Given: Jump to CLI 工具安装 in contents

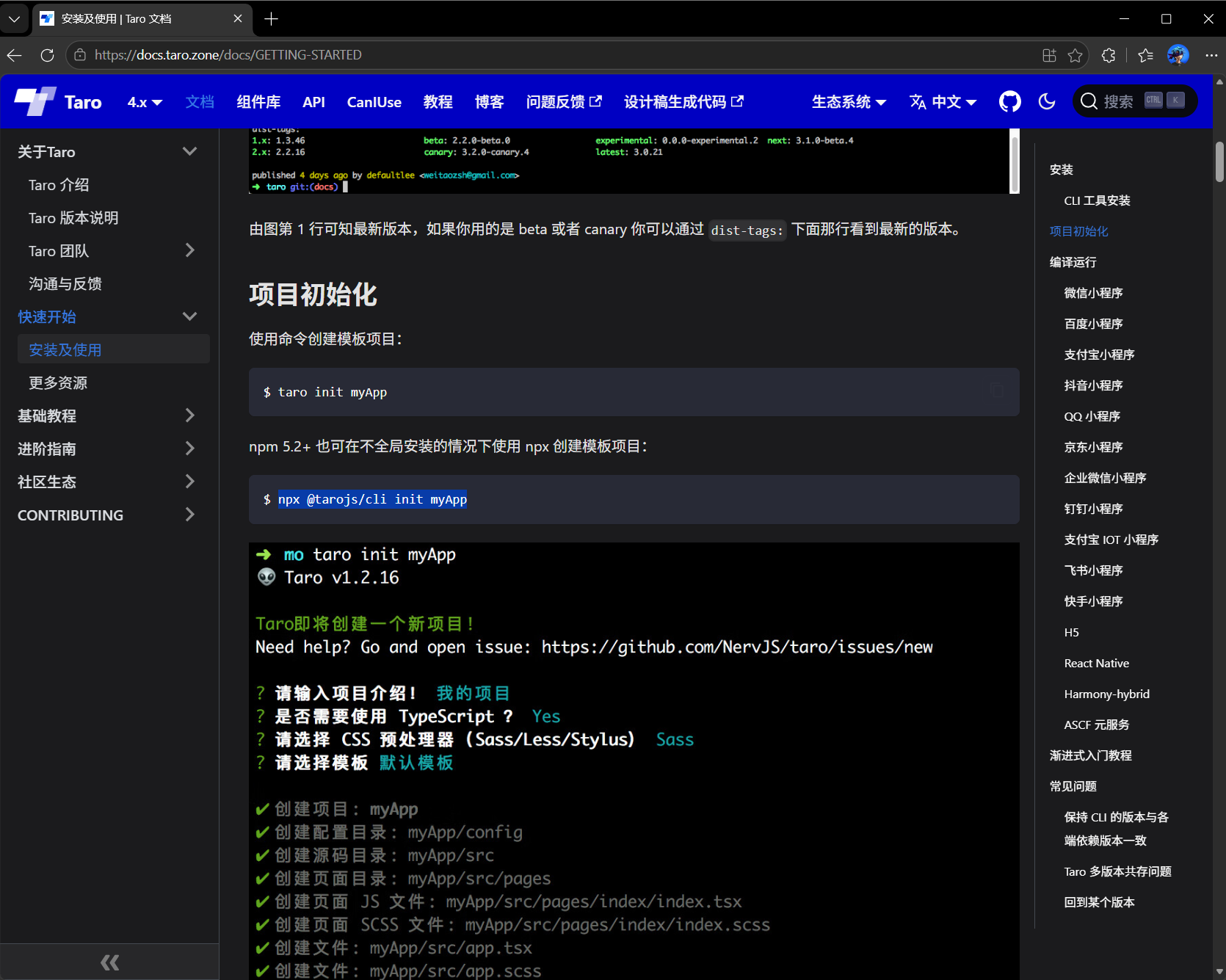Looking at the screenshot, I should pyautogui.click(x=1097, y=200).
